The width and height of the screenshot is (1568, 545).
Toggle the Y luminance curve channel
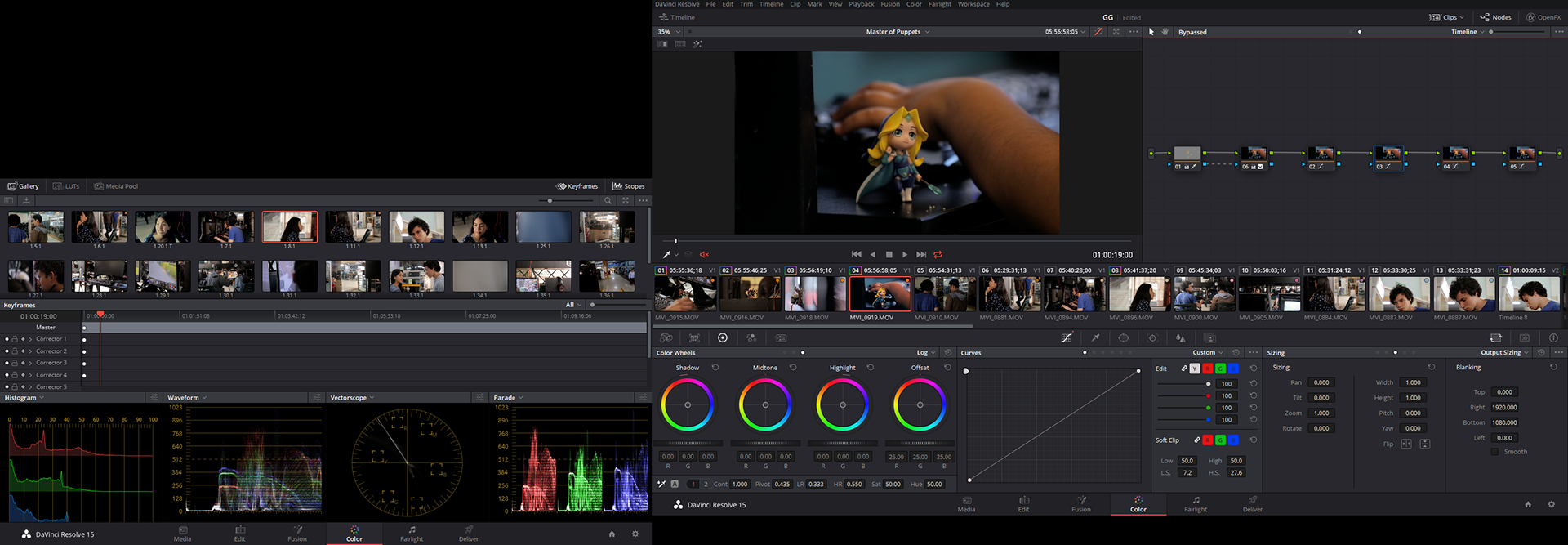1195,369
